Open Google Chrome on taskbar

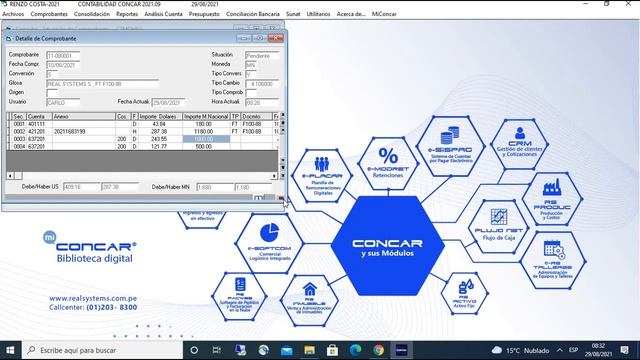[378, 350]
